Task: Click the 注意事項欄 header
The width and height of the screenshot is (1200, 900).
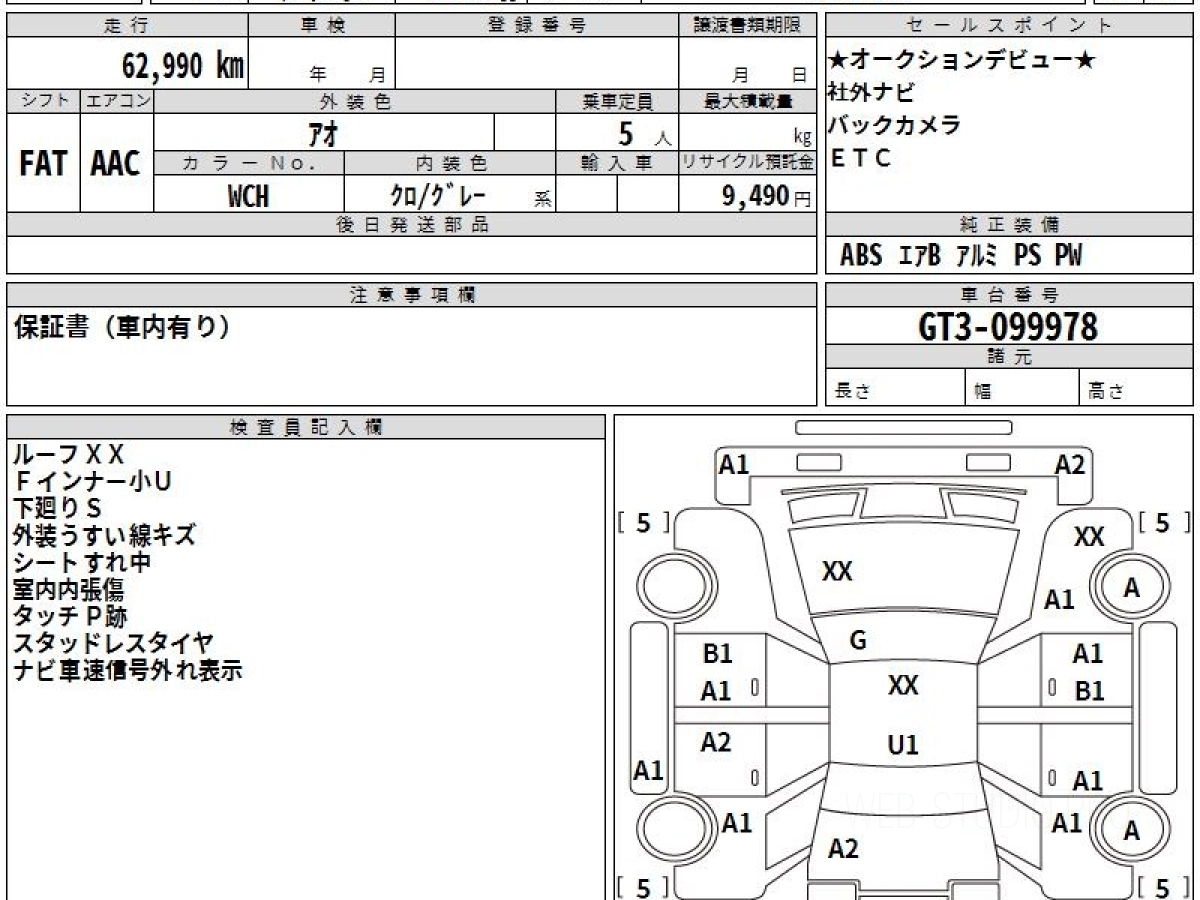Action: (x=412, y=295)
